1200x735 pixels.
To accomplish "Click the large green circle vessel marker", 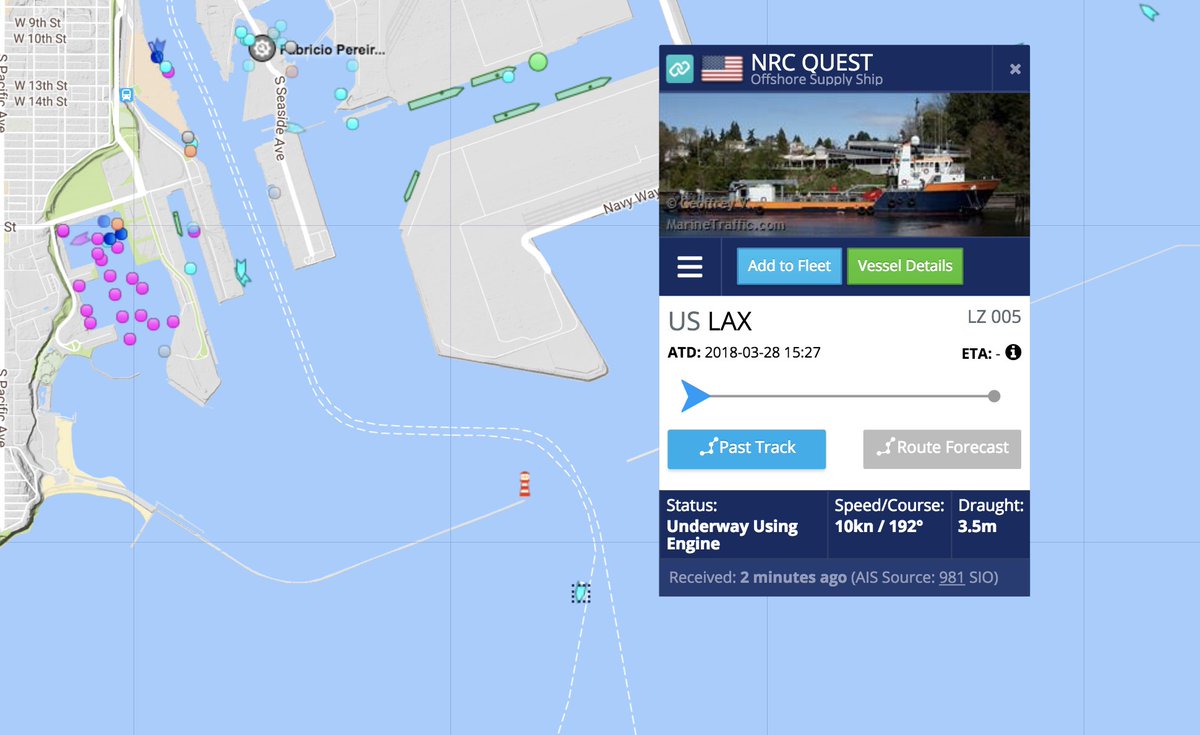I will [538, 62].
